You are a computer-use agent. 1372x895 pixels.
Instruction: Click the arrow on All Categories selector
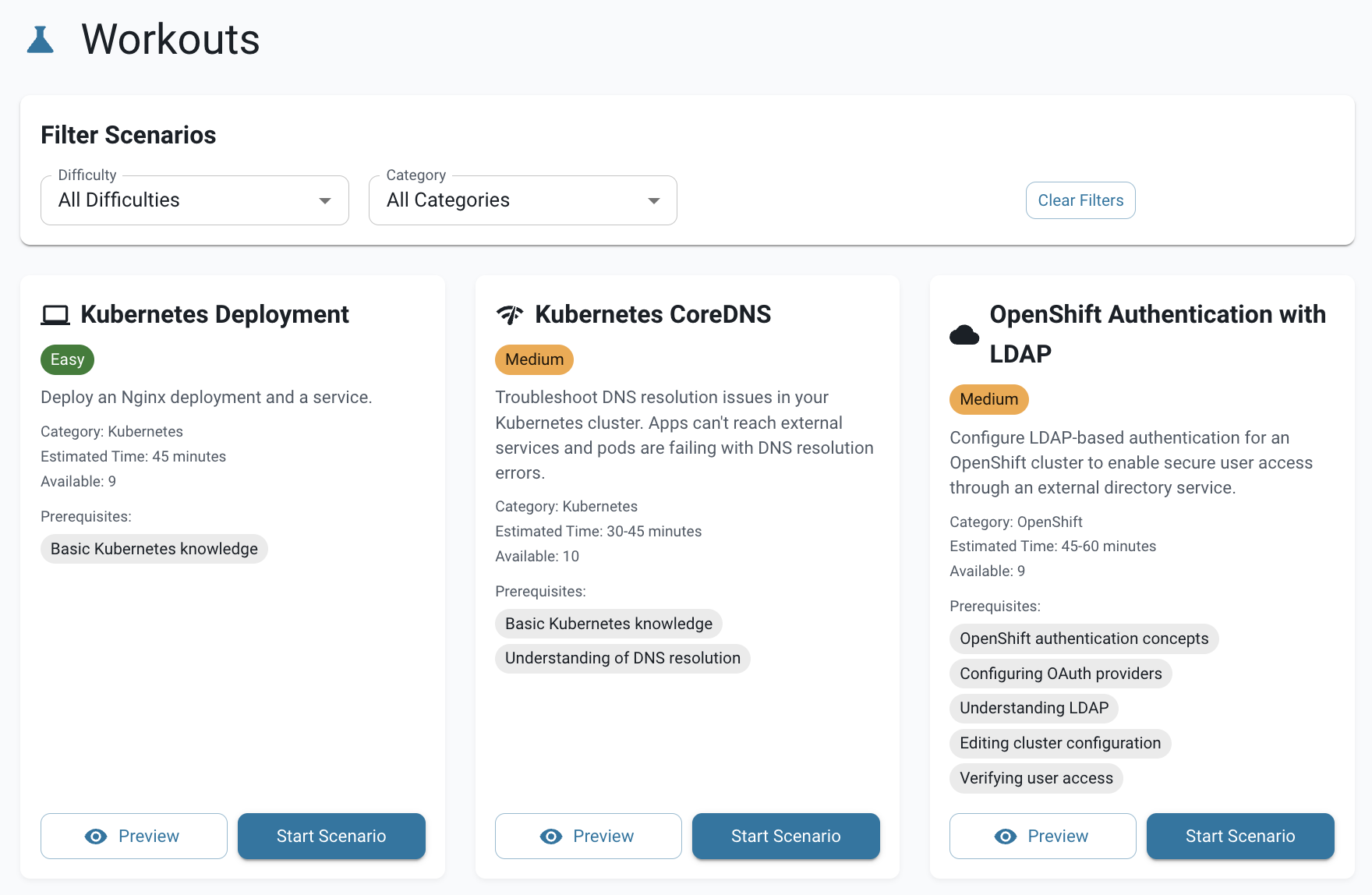pos(653,201)
